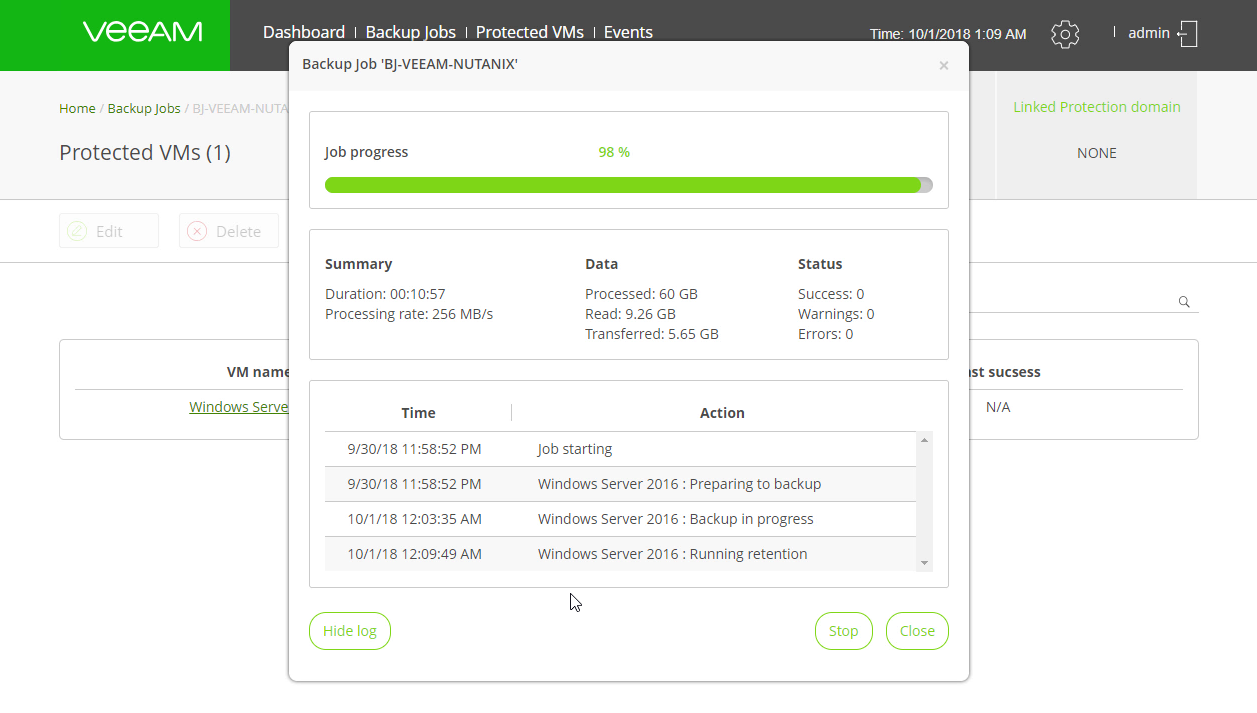Click the time display in header

point(948,34)
